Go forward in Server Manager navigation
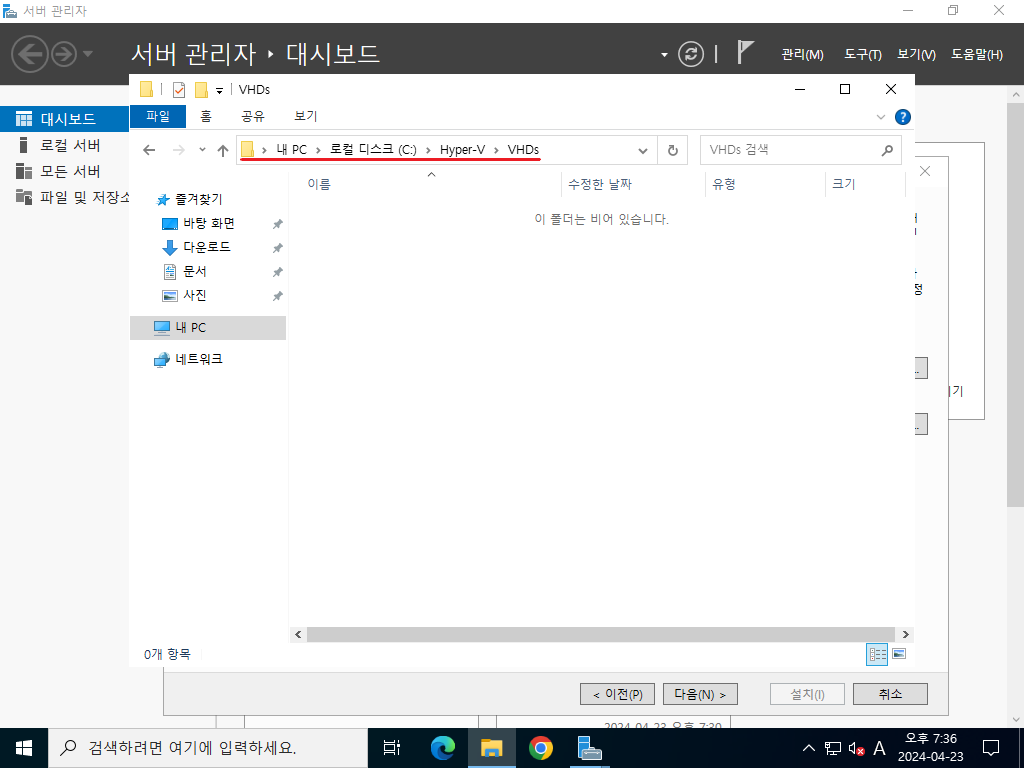This screenshot has width=1024, height=768. pos(64,54)
